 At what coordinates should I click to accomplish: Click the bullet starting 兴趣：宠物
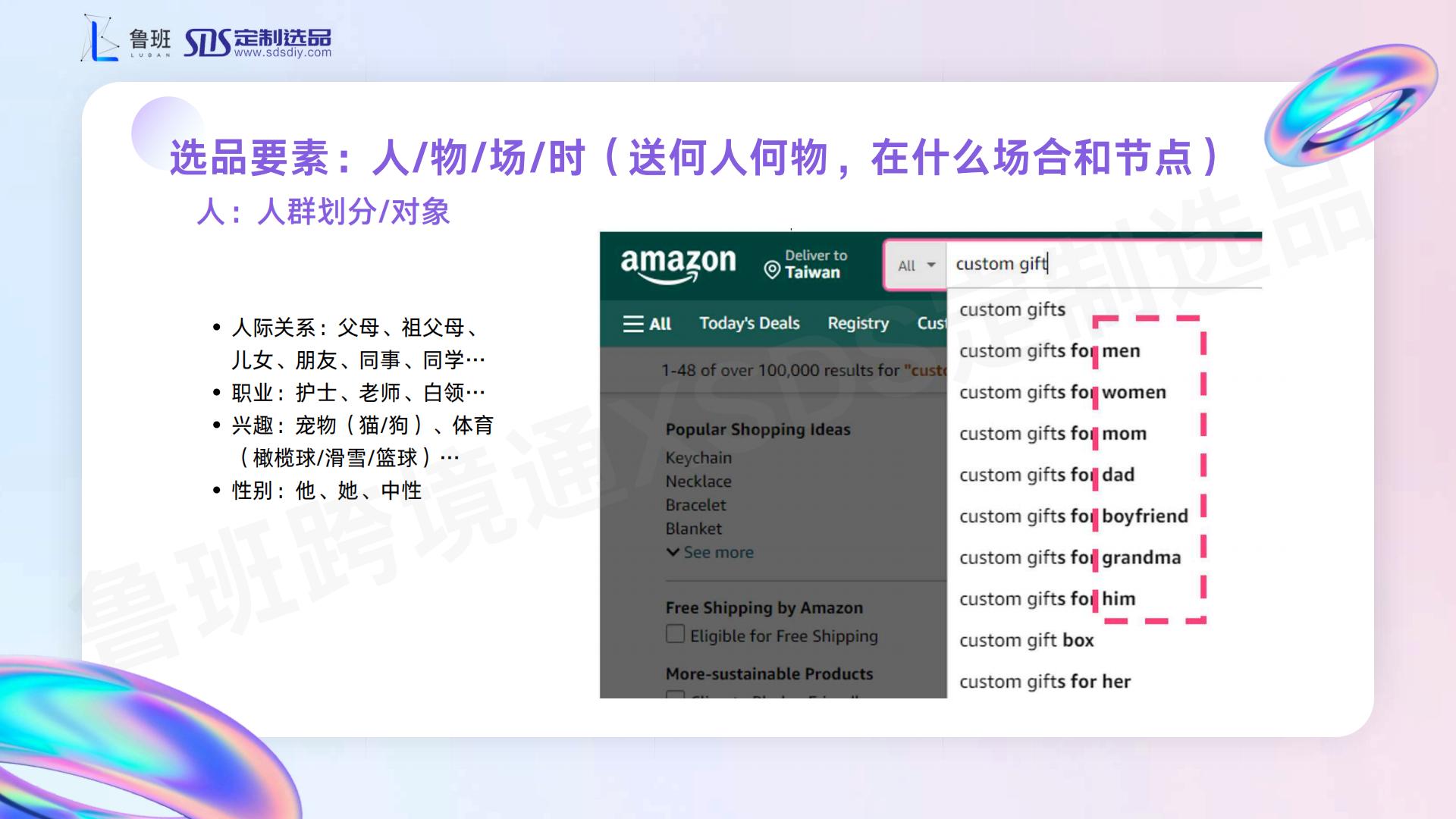click(x=362, y=441)
